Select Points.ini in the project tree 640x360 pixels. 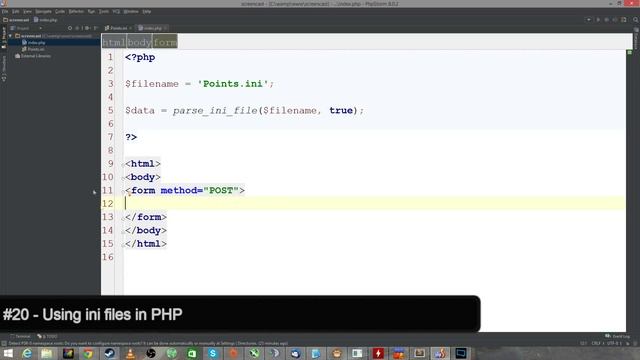(33, 49)
